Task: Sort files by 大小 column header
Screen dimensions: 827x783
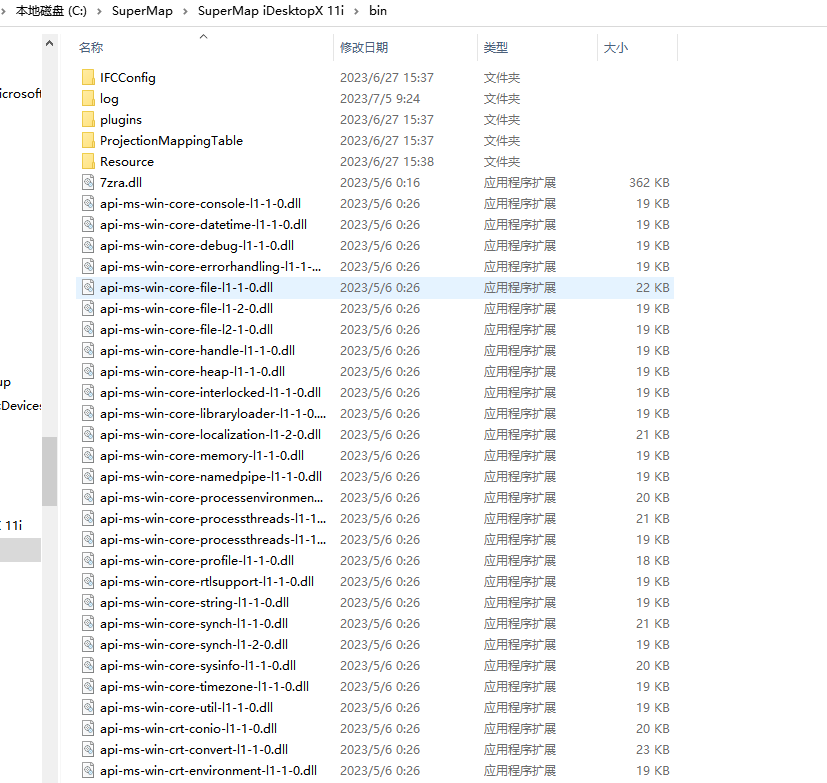Action: [x=616, y=47]
